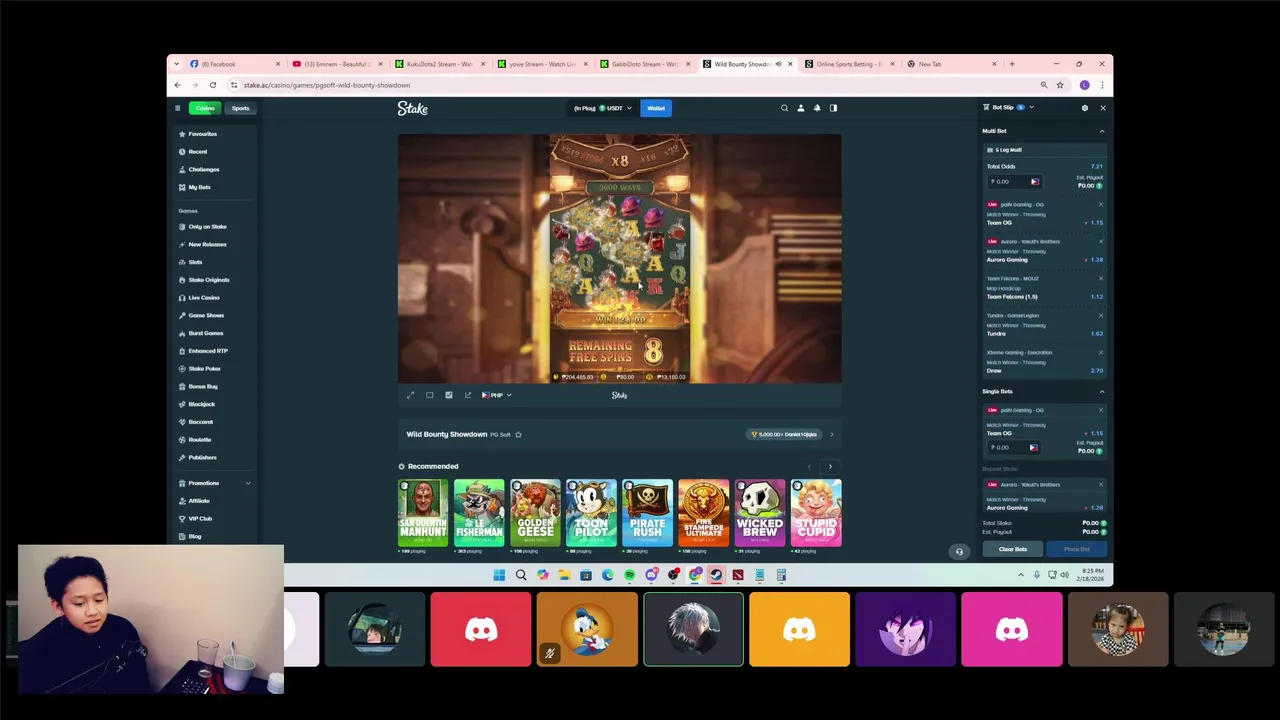
Task: Open the Stake search magnifier icon
Action: [x=784, y=108]
